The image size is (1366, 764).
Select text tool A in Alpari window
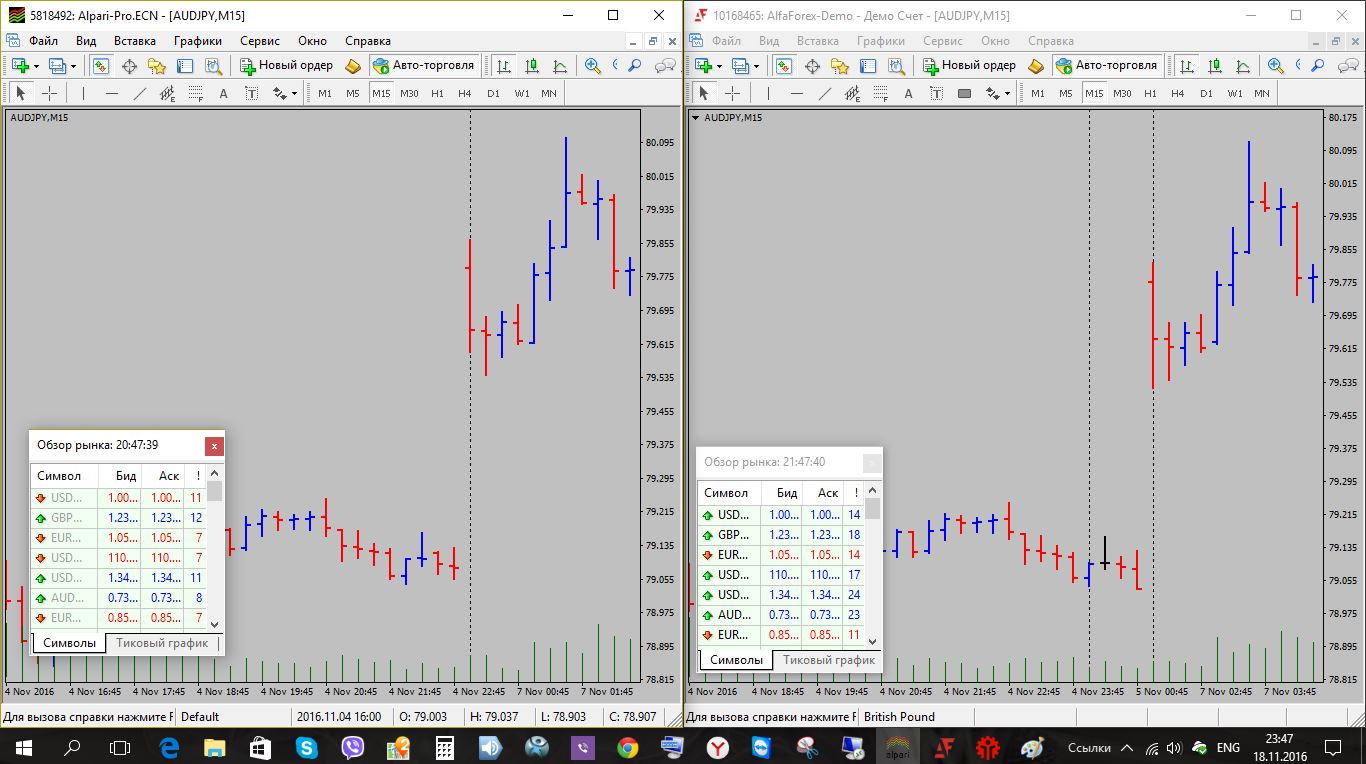pyautogui.click(x=223, y=93)
